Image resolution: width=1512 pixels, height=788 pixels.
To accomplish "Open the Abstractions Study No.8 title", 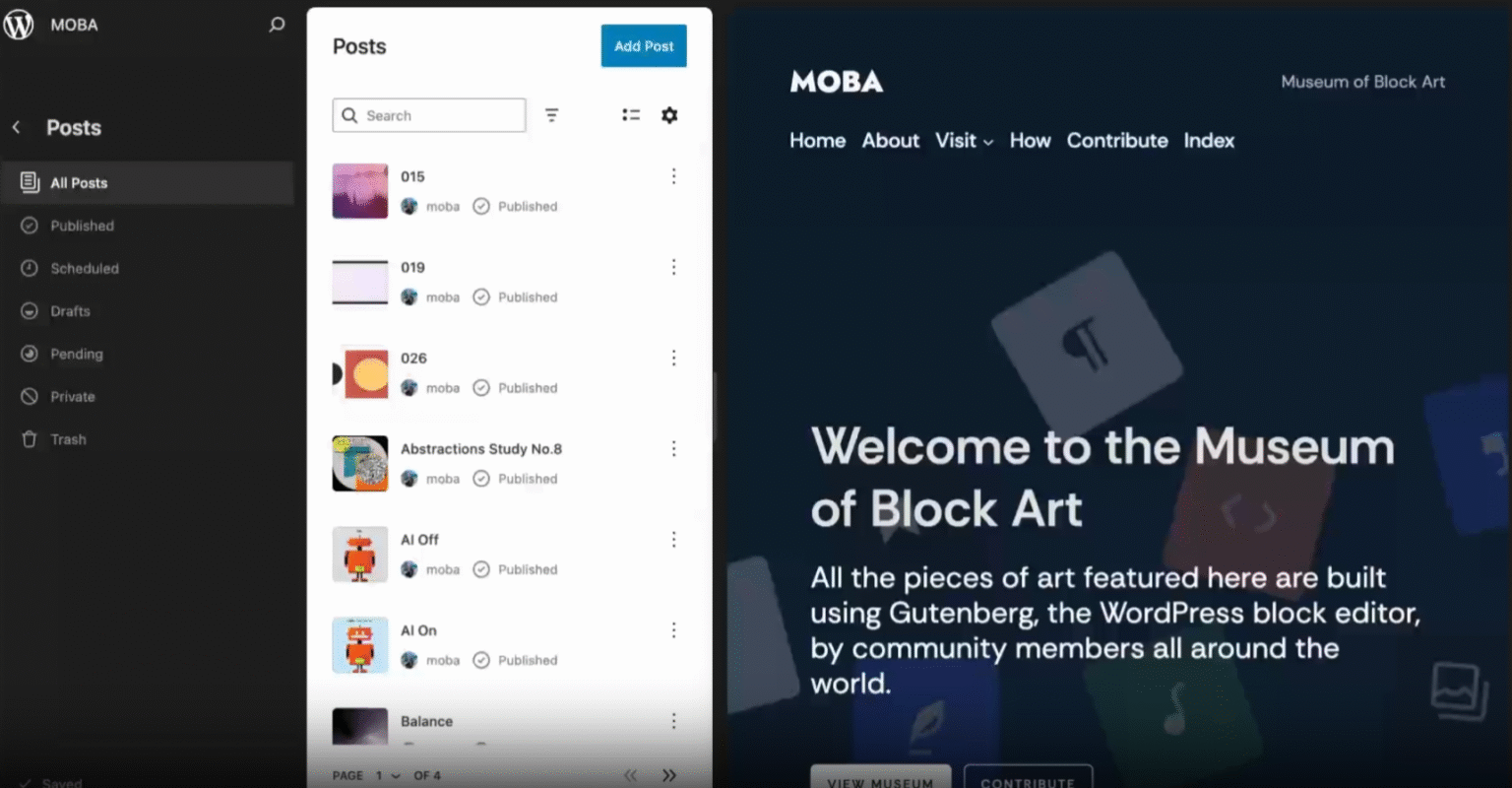I will (x=481, y=448).
